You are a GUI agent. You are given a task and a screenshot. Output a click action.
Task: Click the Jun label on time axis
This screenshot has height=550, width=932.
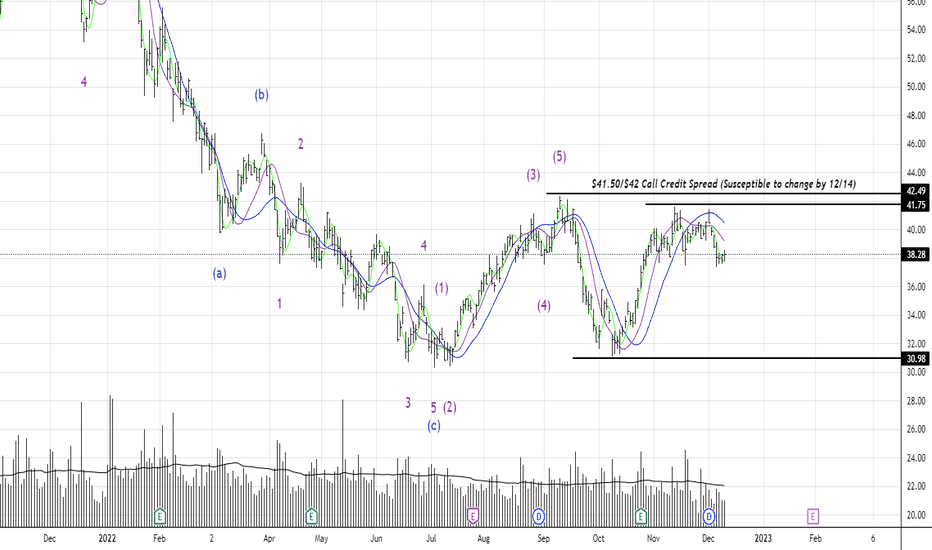pos(376,539)
